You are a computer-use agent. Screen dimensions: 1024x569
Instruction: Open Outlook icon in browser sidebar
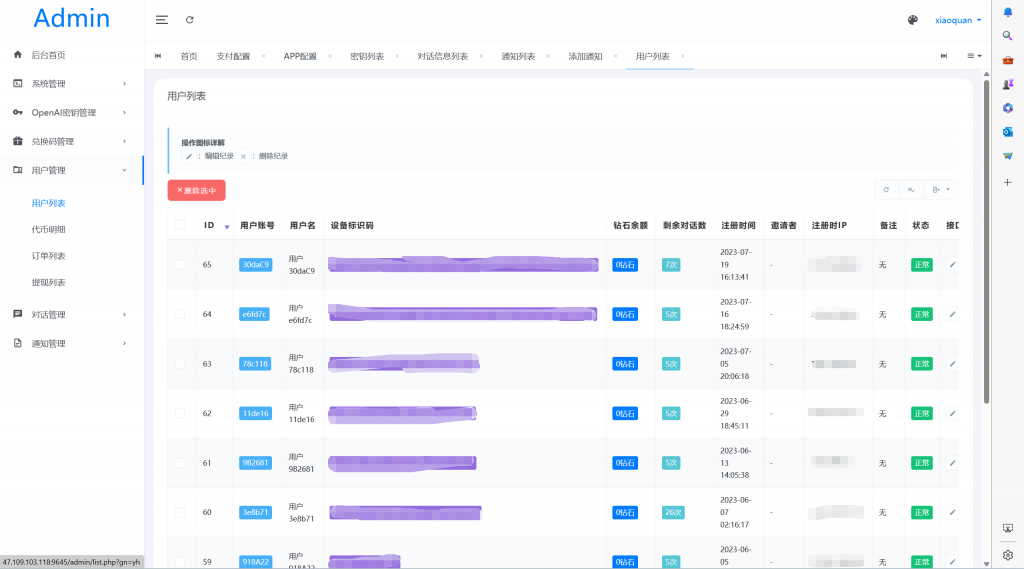[1008, 132]
